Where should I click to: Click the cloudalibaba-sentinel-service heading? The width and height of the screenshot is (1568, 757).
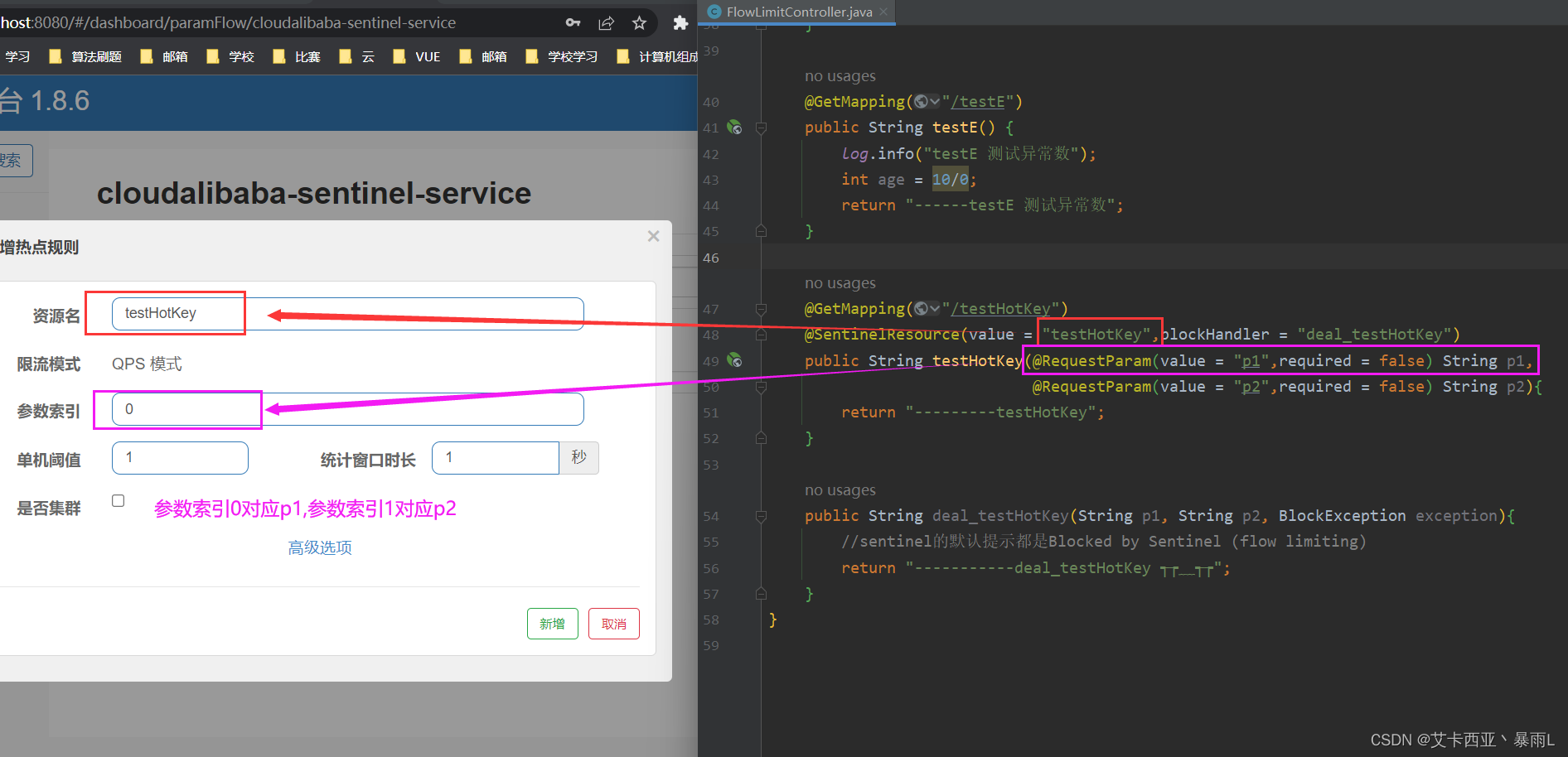(x=314, y=194)
